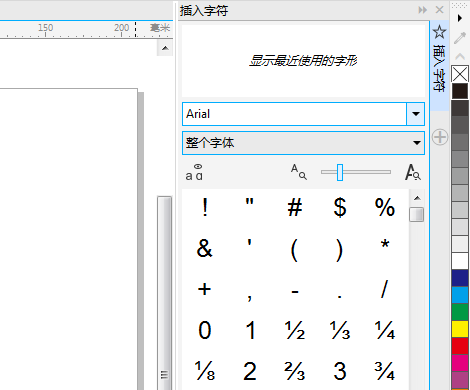Click the glyph zoom slider handle
The image size is (470, 390).
pyautogui.click(x=340, y=172)
